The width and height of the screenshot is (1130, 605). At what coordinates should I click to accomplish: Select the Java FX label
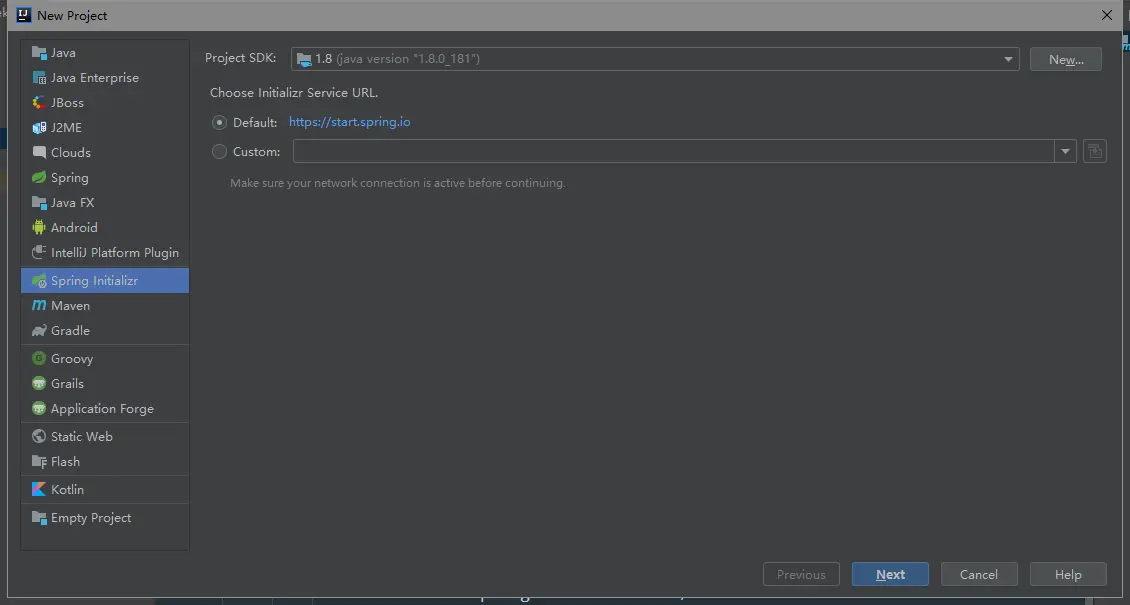(x=73, y=202)
